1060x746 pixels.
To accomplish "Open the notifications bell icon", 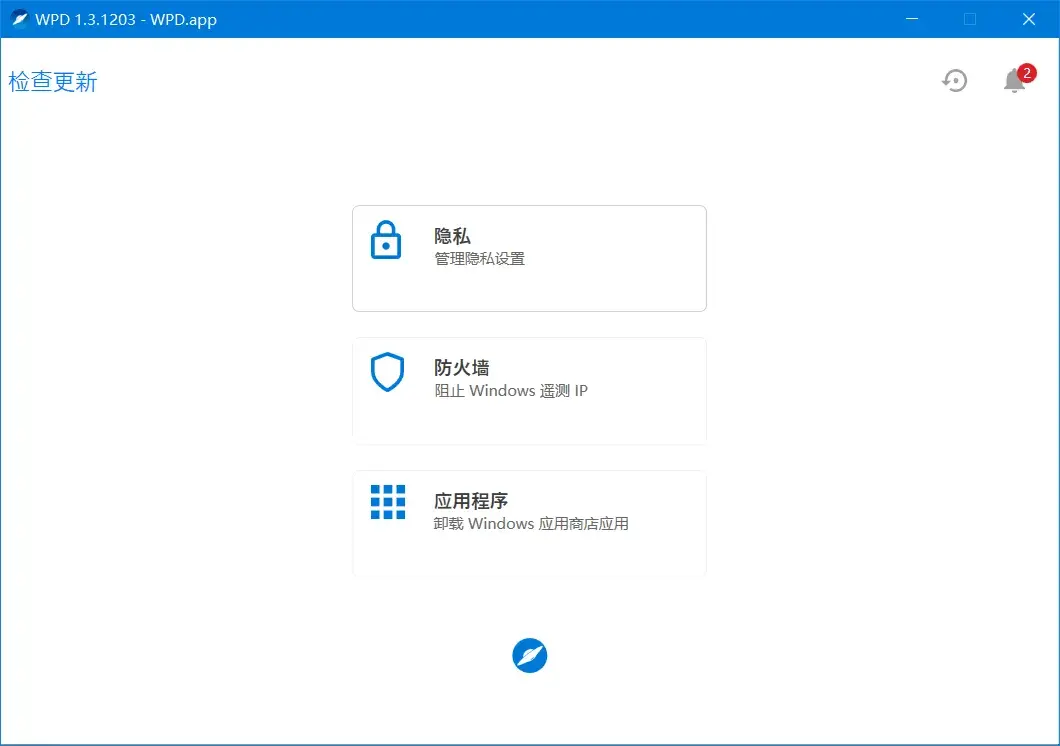I will pos(1014,80).
